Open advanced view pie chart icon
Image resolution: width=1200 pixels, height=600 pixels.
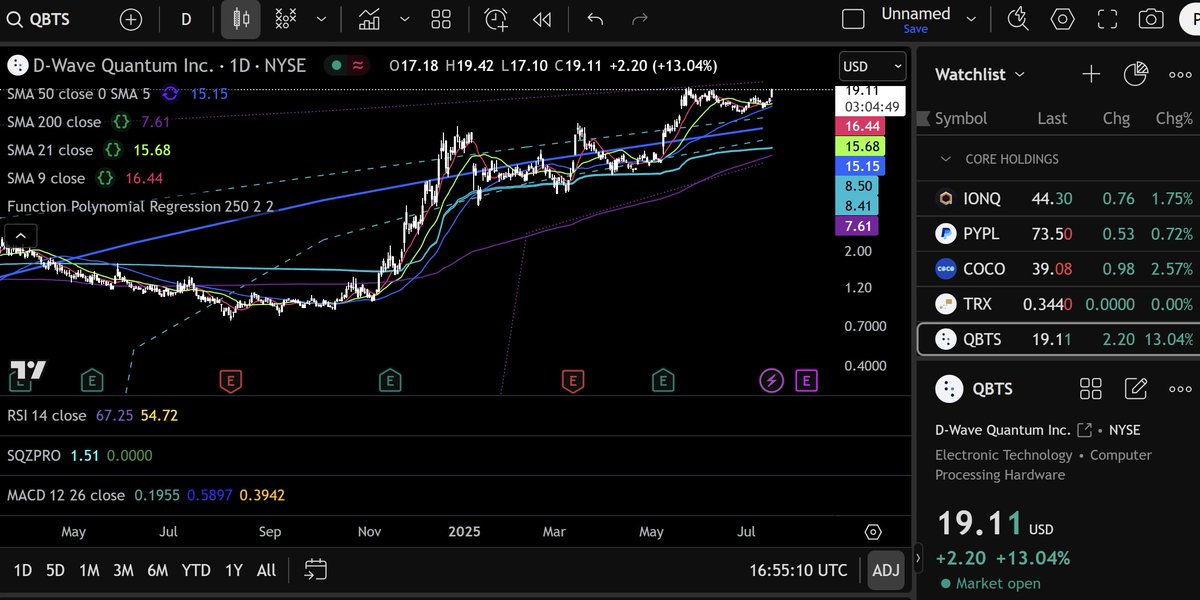click(1135, 74)
